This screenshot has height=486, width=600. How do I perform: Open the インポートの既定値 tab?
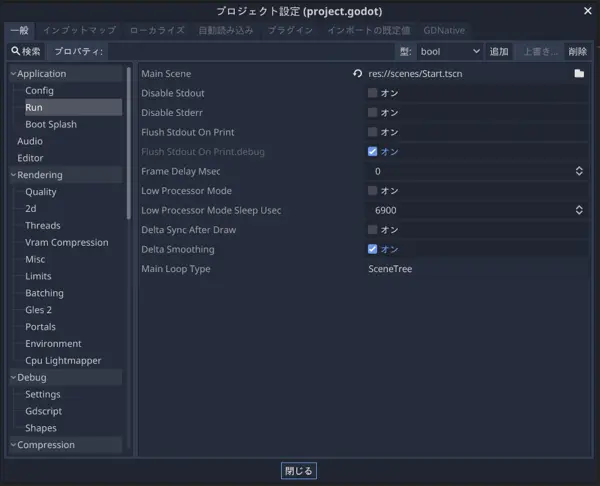(368, 30)
